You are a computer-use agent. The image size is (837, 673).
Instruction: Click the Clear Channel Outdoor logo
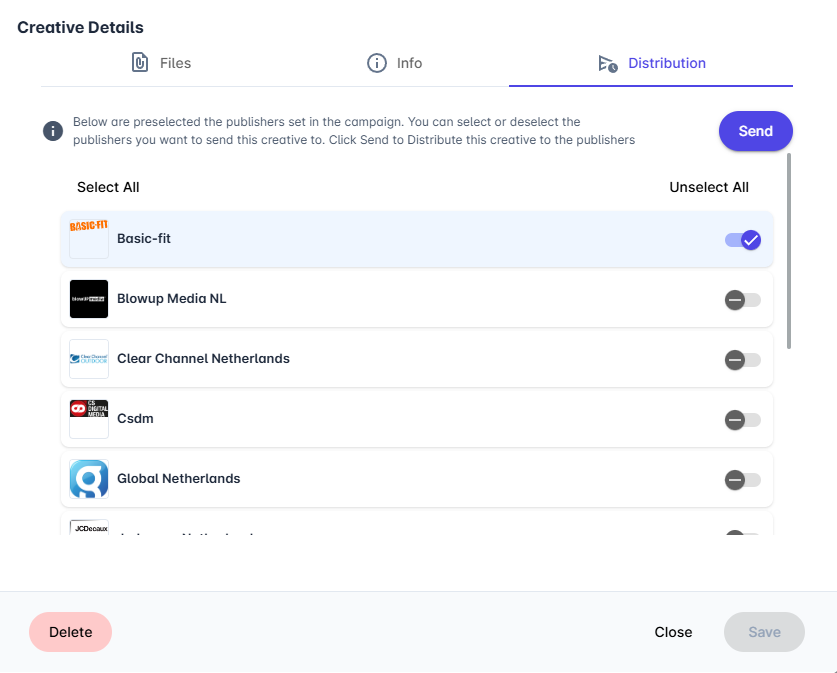[x=89, y=359]
